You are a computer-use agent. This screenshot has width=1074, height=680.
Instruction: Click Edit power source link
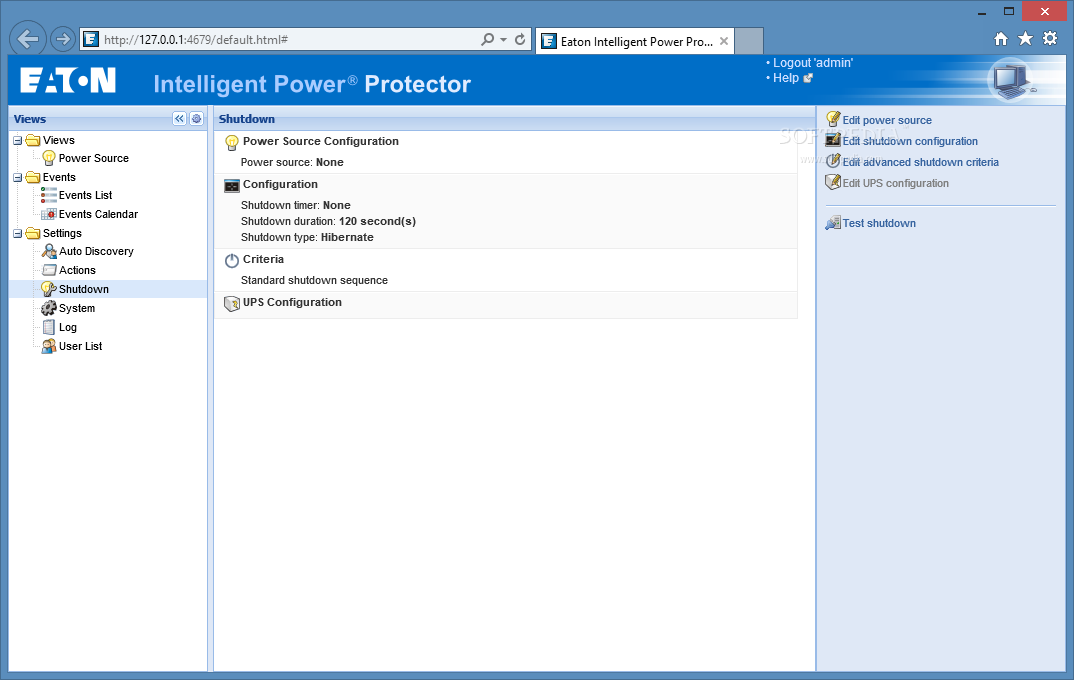coord(887,121)
